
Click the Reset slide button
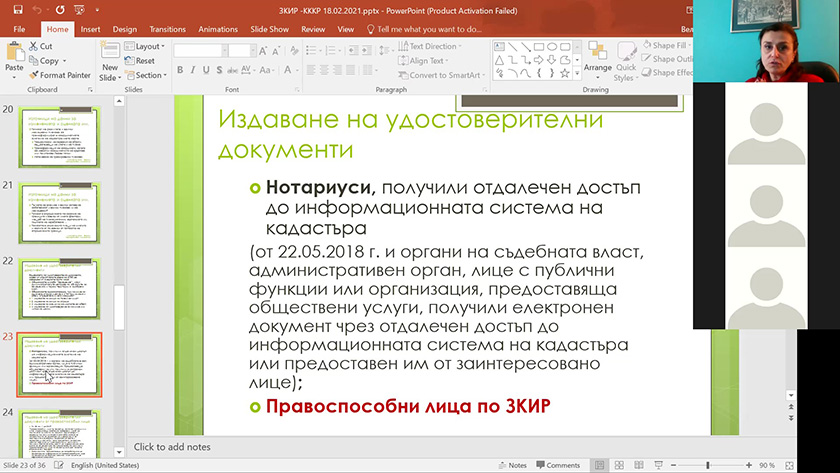point(144,61)
